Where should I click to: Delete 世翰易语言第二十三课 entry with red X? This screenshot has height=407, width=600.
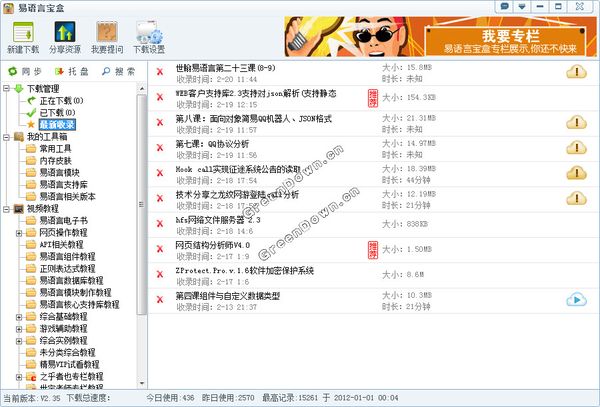click(160, 72)
